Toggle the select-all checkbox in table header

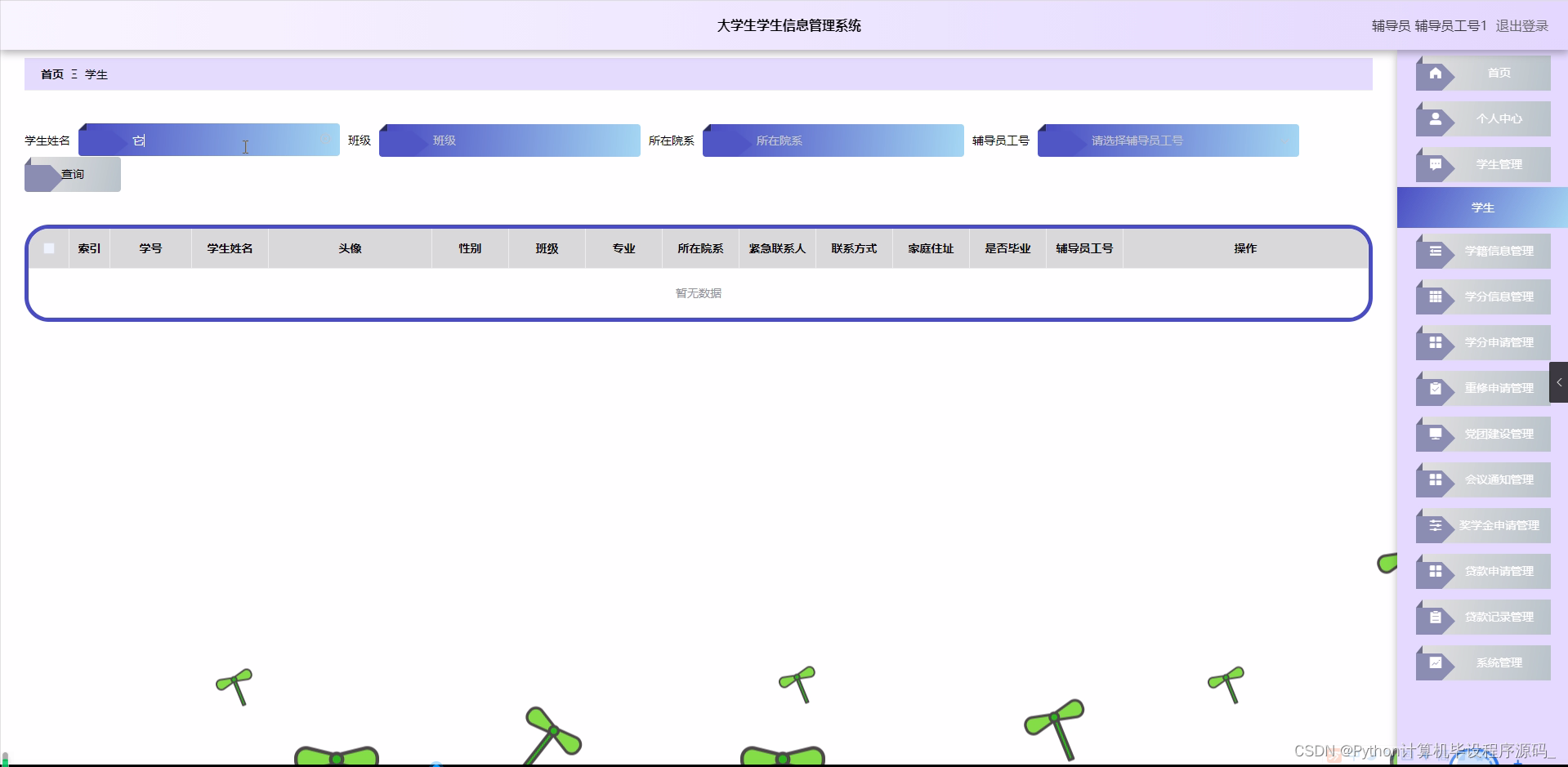coord(48,247)
